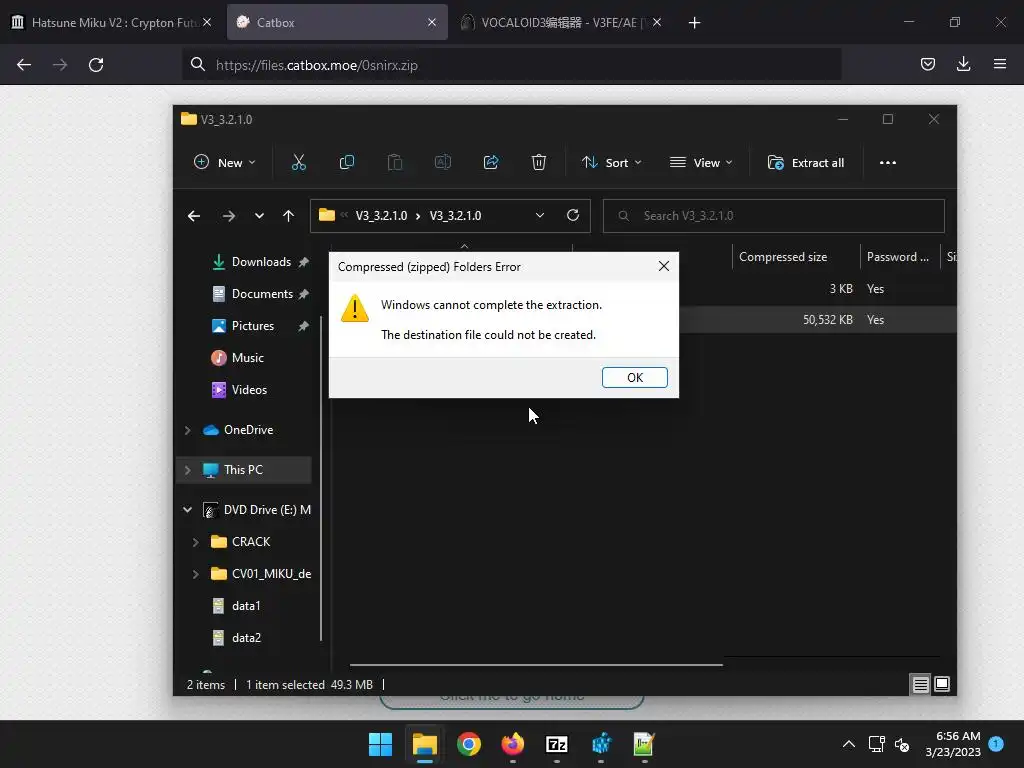
Task: Open the Sort dropdown menu
Action: coord(612,163)
